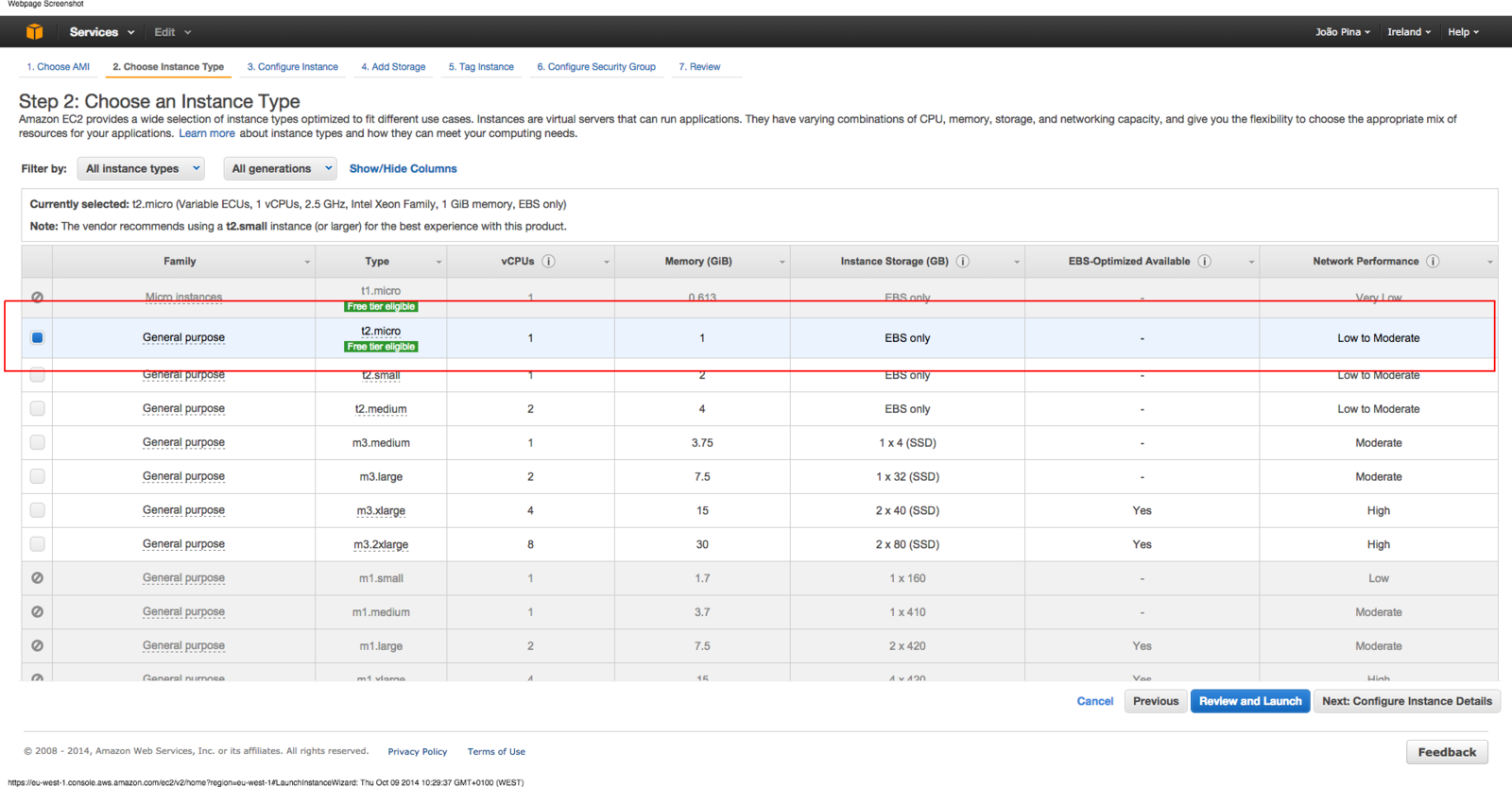Select the m3.large instance checkbox

tap(37, 476)
